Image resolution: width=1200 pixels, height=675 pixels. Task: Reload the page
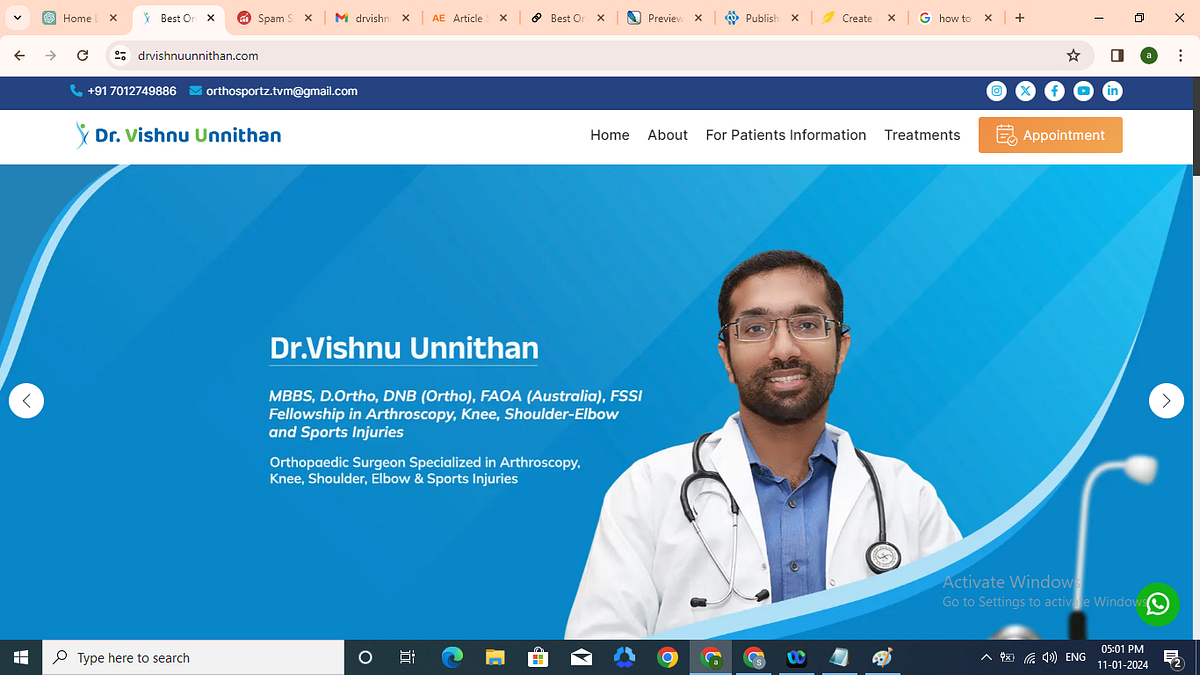(x=83, y=56)
